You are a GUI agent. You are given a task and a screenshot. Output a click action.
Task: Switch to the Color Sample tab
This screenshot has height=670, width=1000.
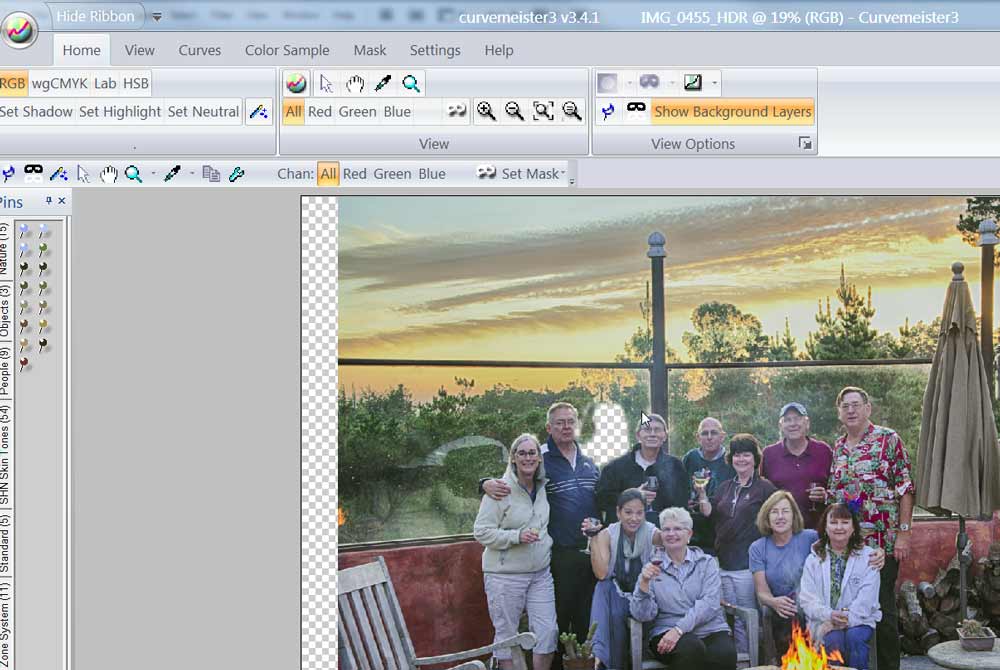[287, 50]
